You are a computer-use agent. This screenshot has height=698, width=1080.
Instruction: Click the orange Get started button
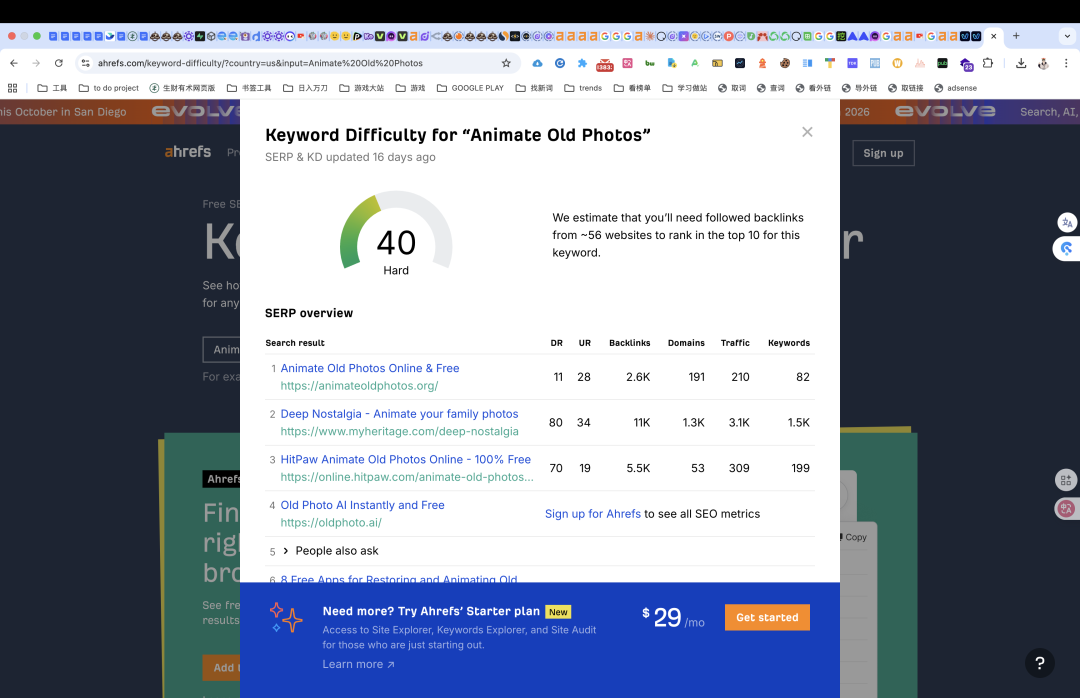click(767, 617)
